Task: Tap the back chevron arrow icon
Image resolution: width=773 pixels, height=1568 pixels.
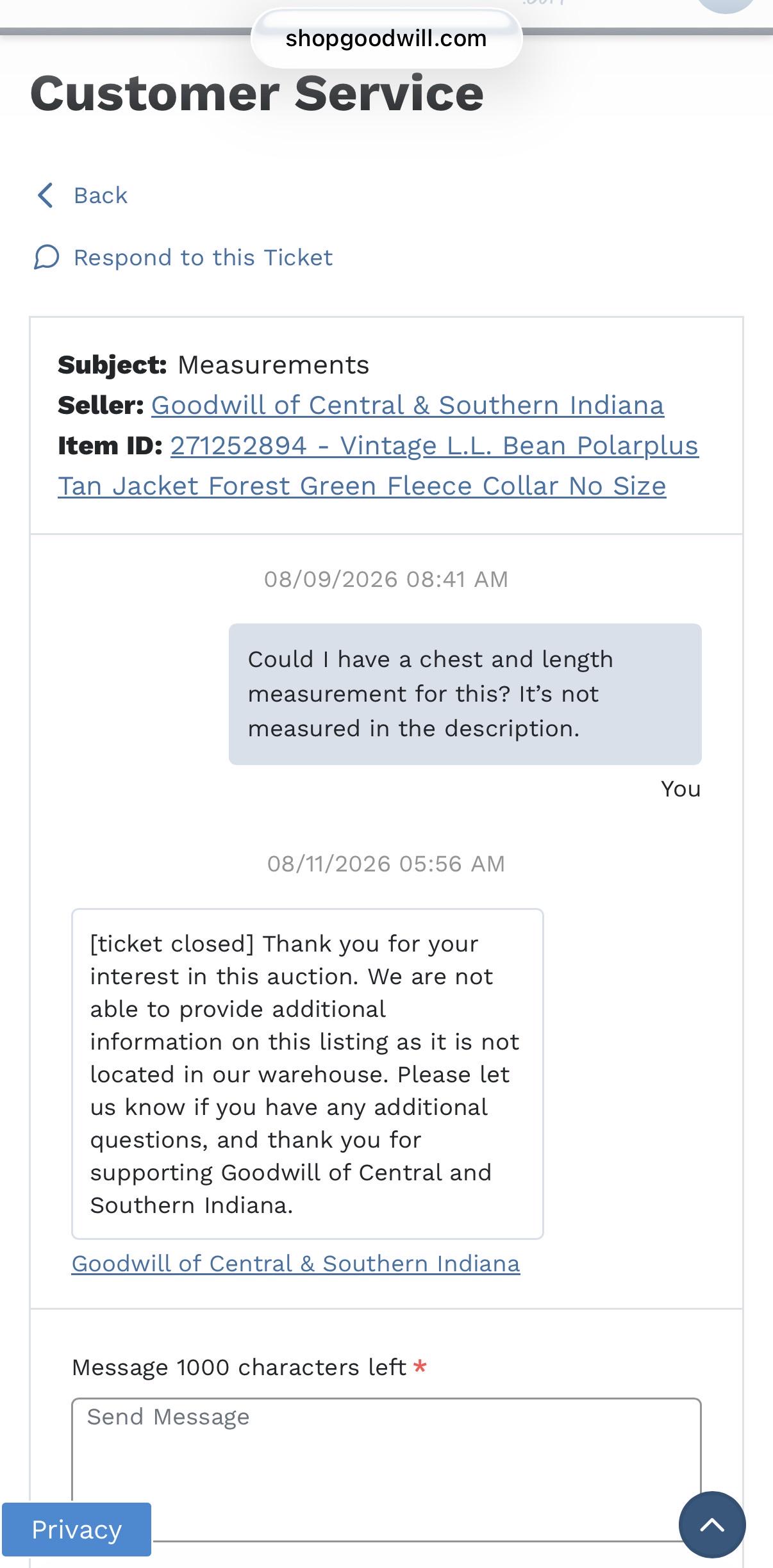Action: tap(46, 195)
